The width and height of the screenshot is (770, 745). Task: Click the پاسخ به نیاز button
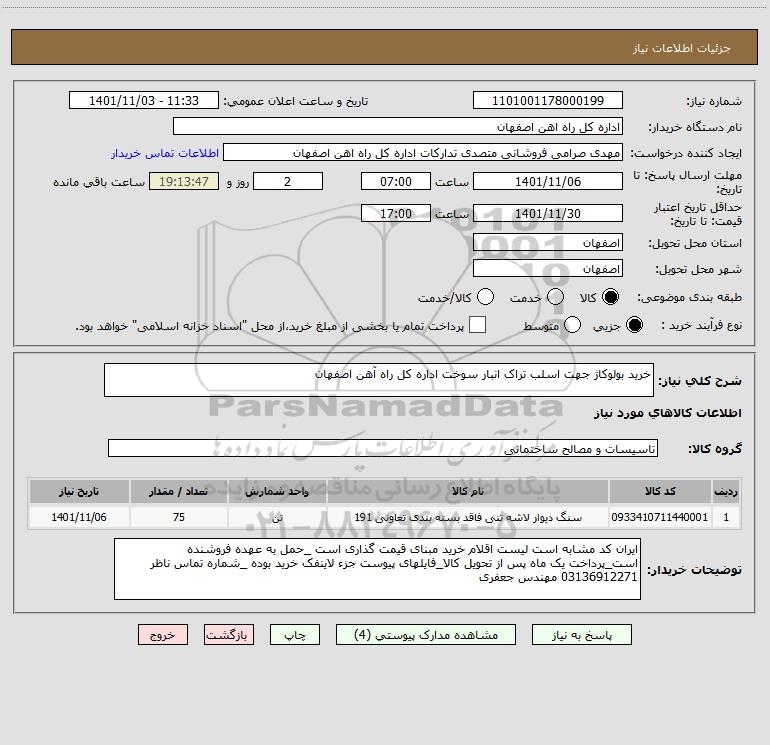[x=581, y=635]
